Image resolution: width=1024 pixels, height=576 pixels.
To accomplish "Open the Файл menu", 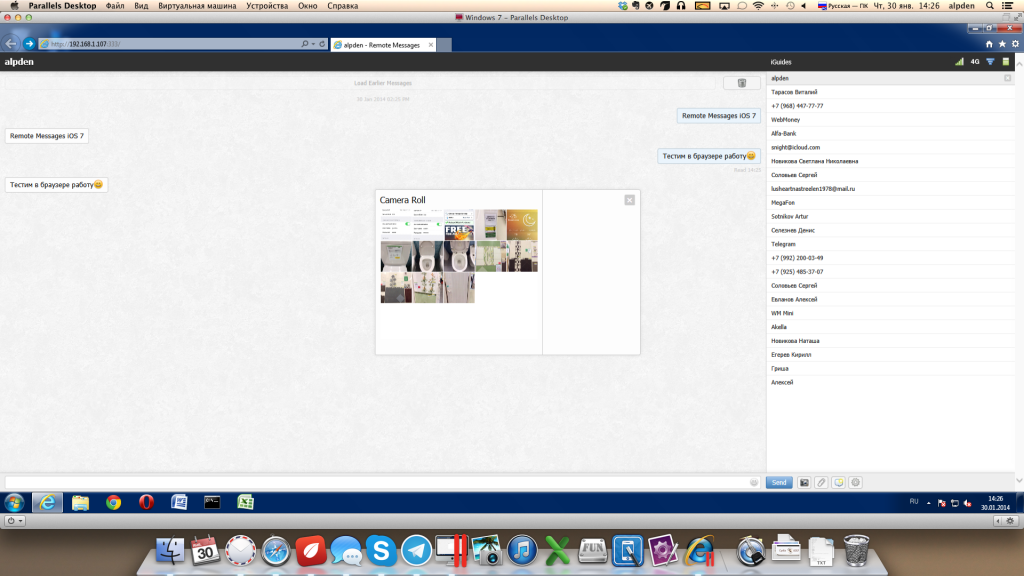I will [x=115, y=6].
